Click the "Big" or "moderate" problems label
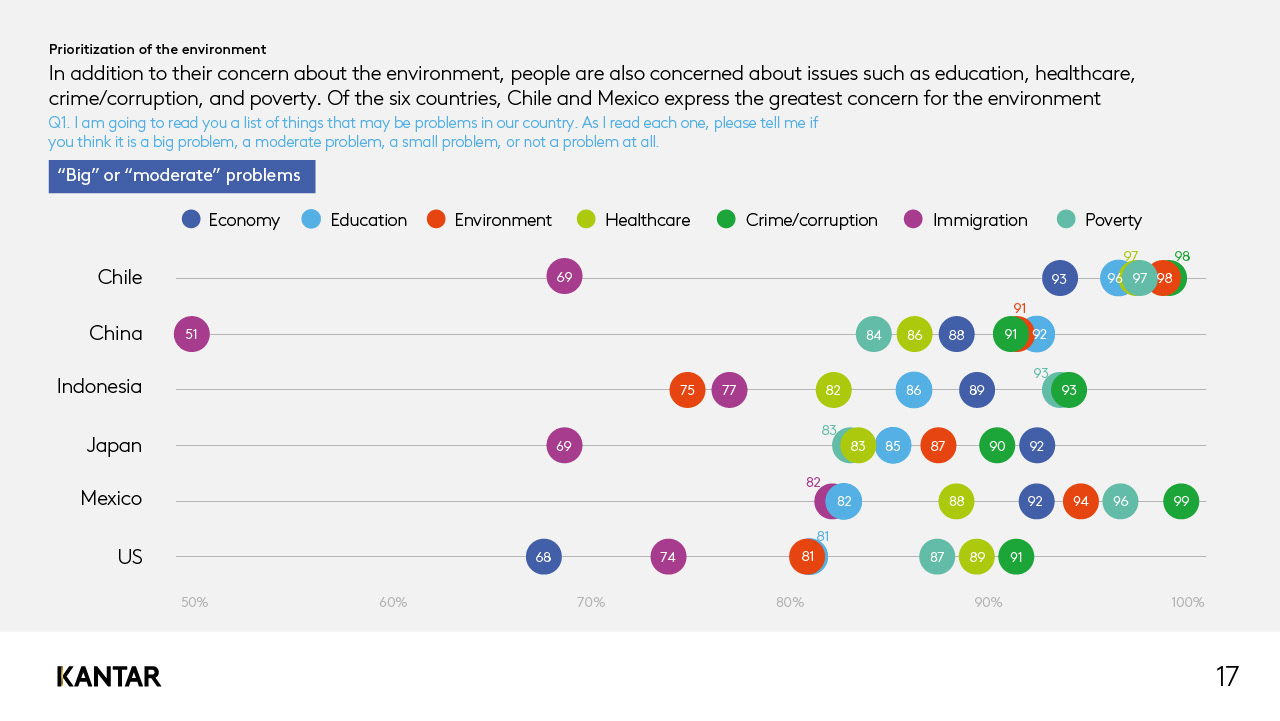Viewport: 1280px width, 721px height. coord(181,176)
